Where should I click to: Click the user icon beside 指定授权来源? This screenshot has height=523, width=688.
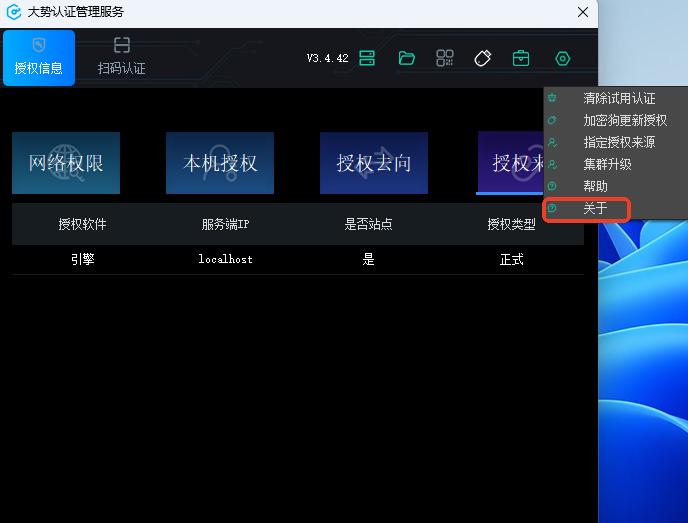pyautogui.click(x=552, y=142)
